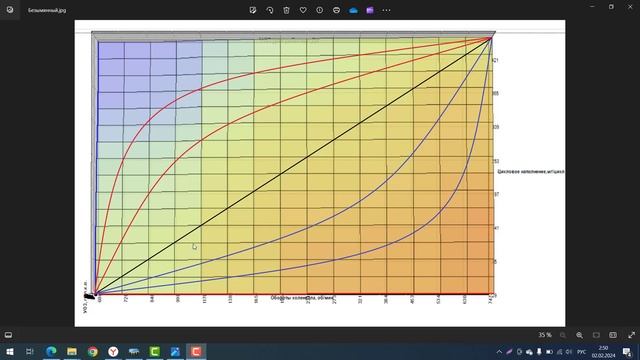Open the Photos gallery icon at top left
The image size is (640, 360).
pos(10,10)
